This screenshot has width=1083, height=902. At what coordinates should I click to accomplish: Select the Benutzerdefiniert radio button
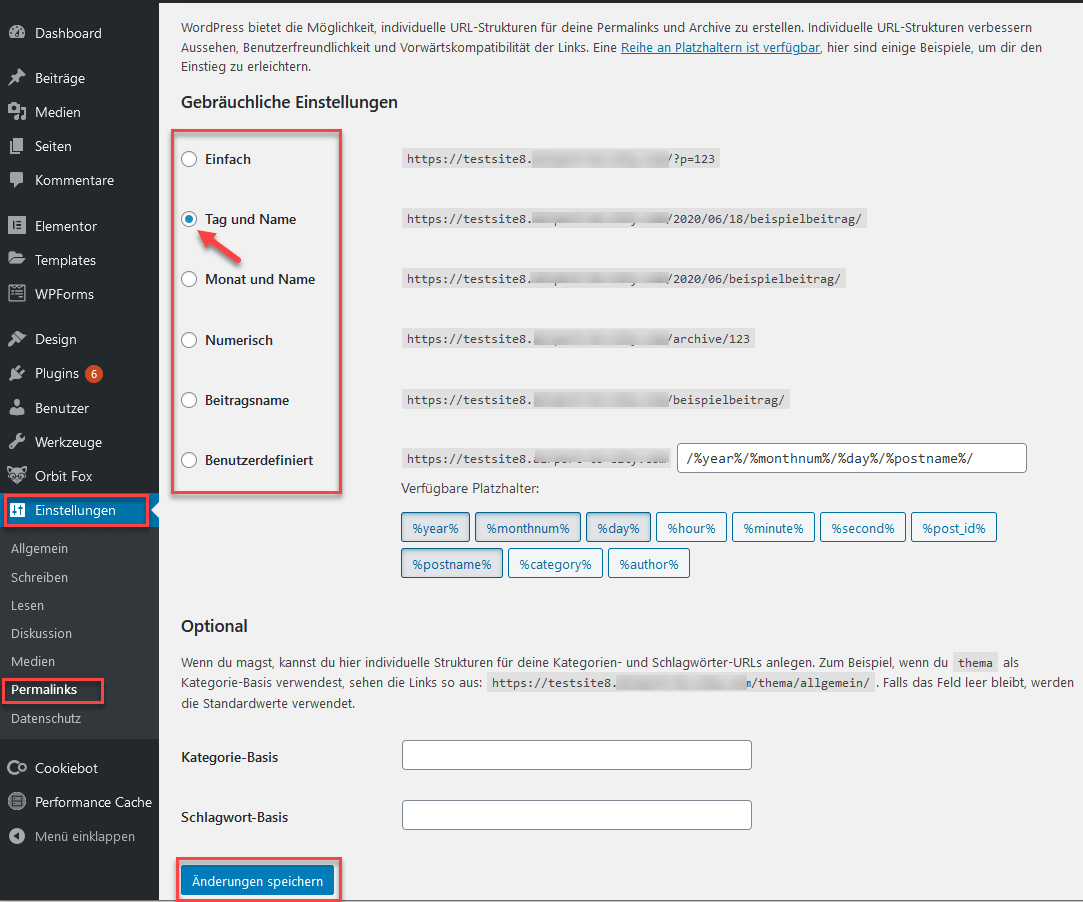[189, 460]
